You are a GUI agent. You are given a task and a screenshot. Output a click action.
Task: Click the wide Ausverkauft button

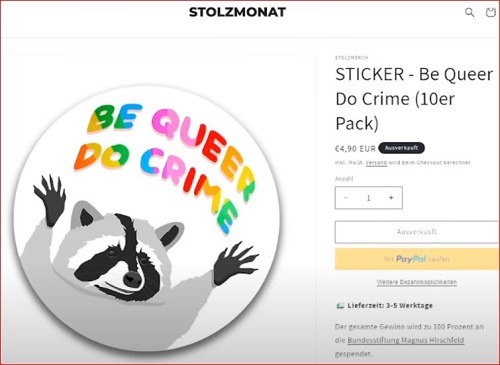click(x=417, y=232)
